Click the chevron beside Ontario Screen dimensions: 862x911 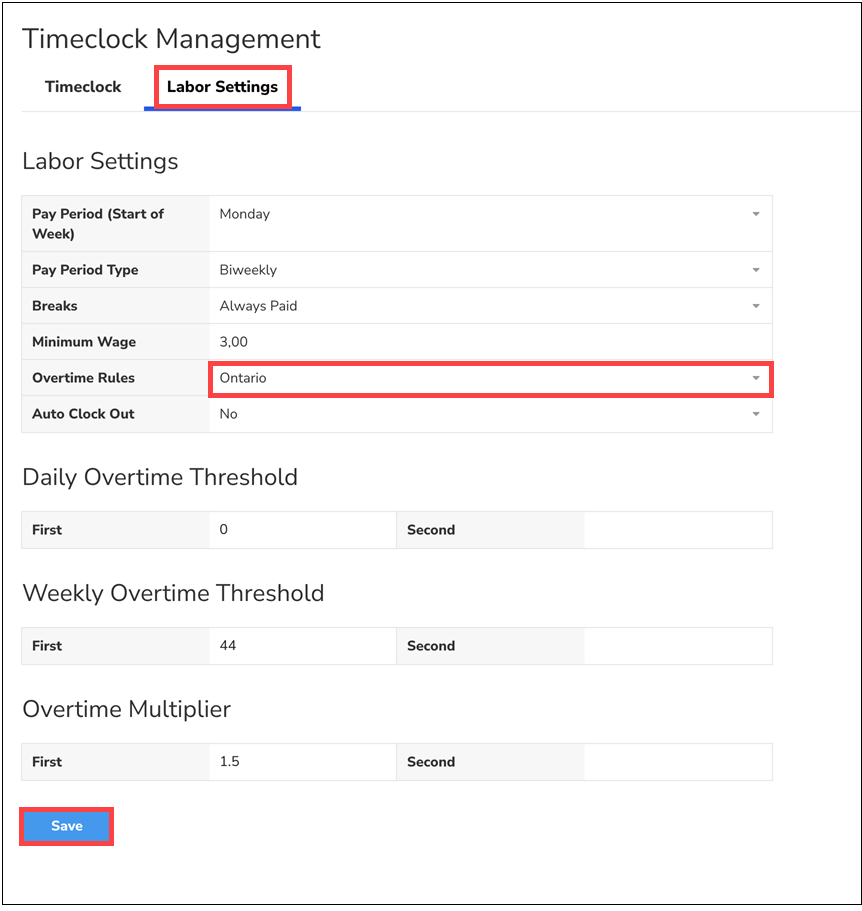757,379
